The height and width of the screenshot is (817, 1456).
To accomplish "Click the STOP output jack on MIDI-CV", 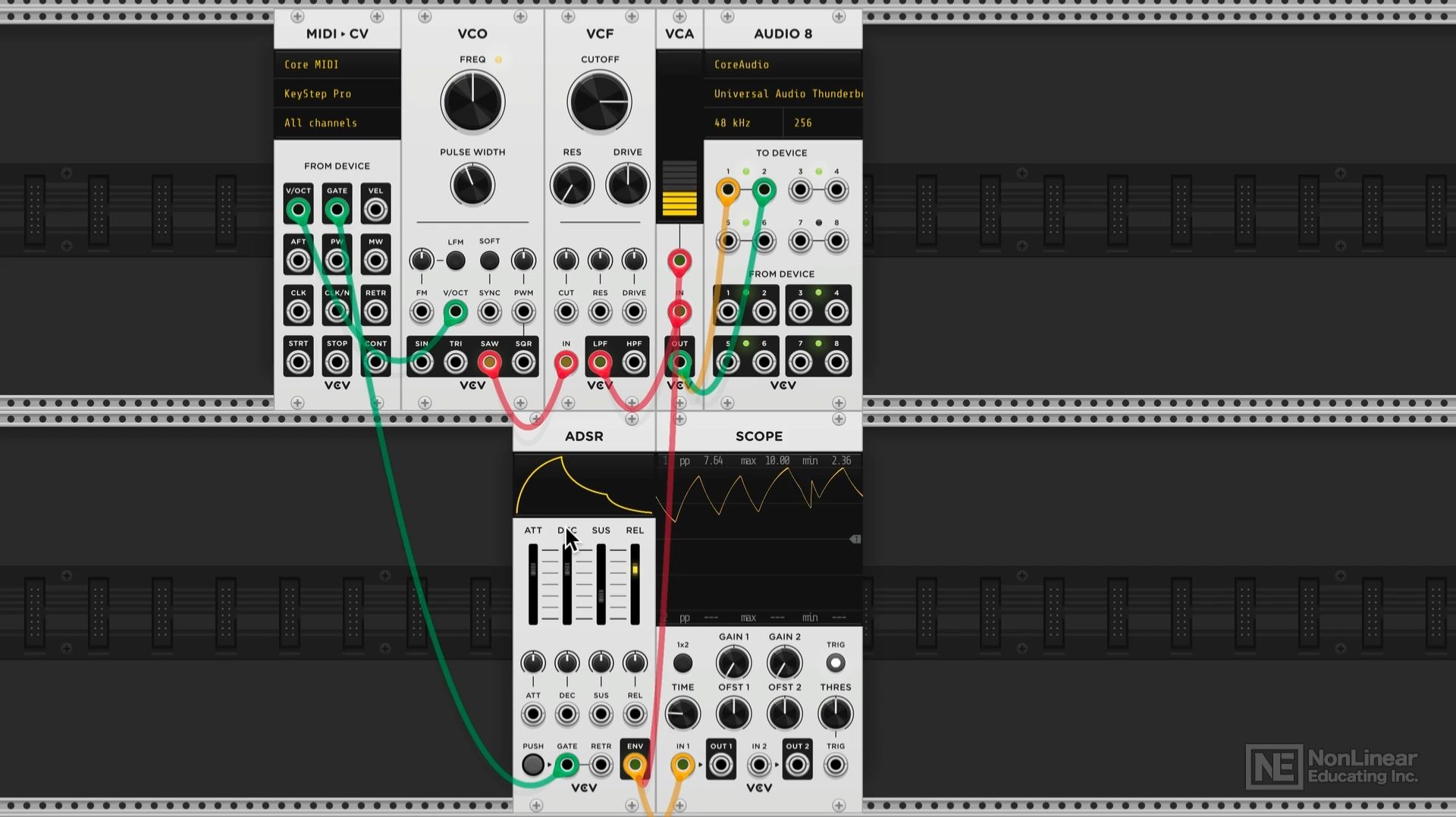I will (x=337, y=362).
